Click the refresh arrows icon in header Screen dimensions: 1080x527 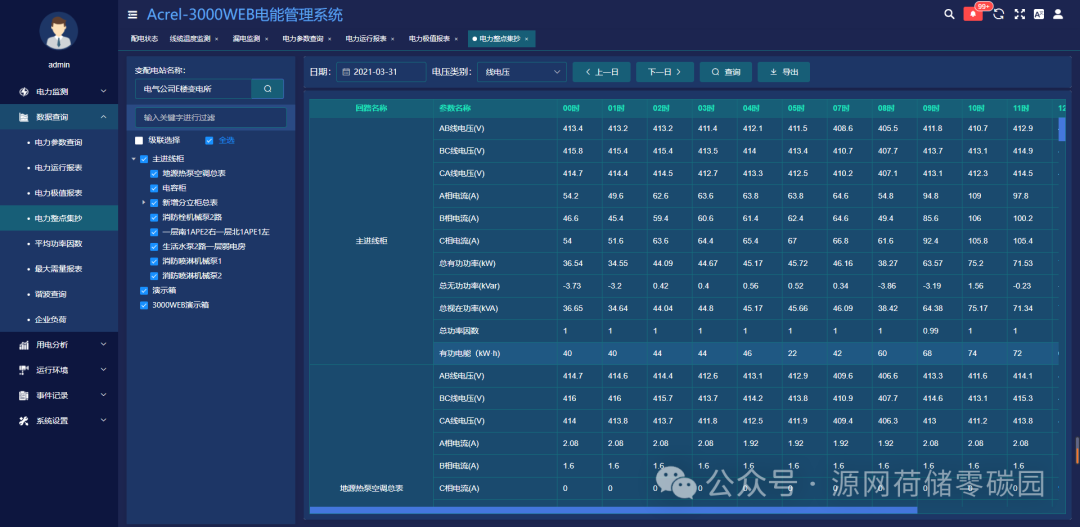point(998,14)
